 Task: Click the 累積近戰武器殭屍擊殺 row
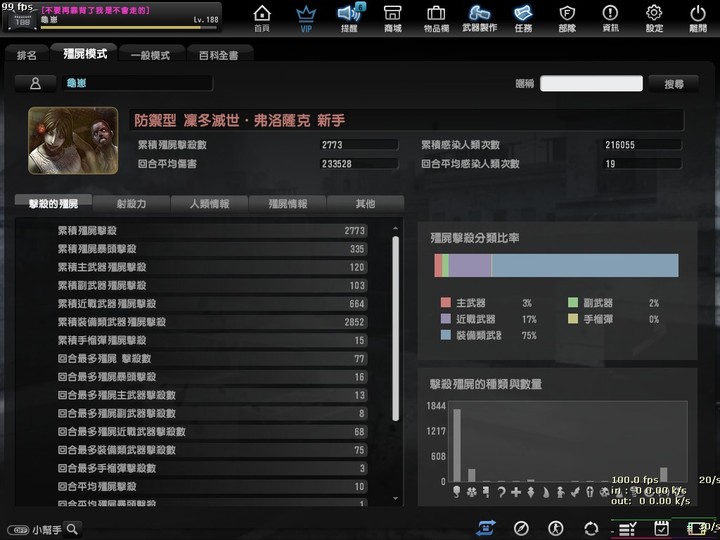coord(212,304)
